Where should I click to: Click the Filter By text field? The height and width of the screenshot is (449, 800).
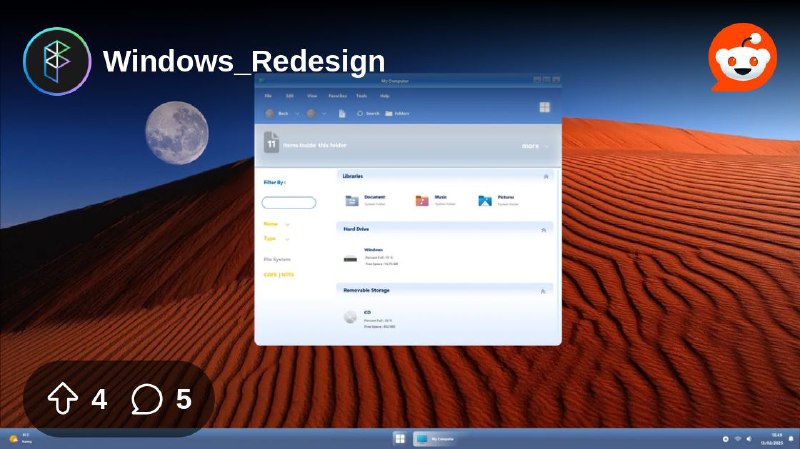[x=289, y=203]
